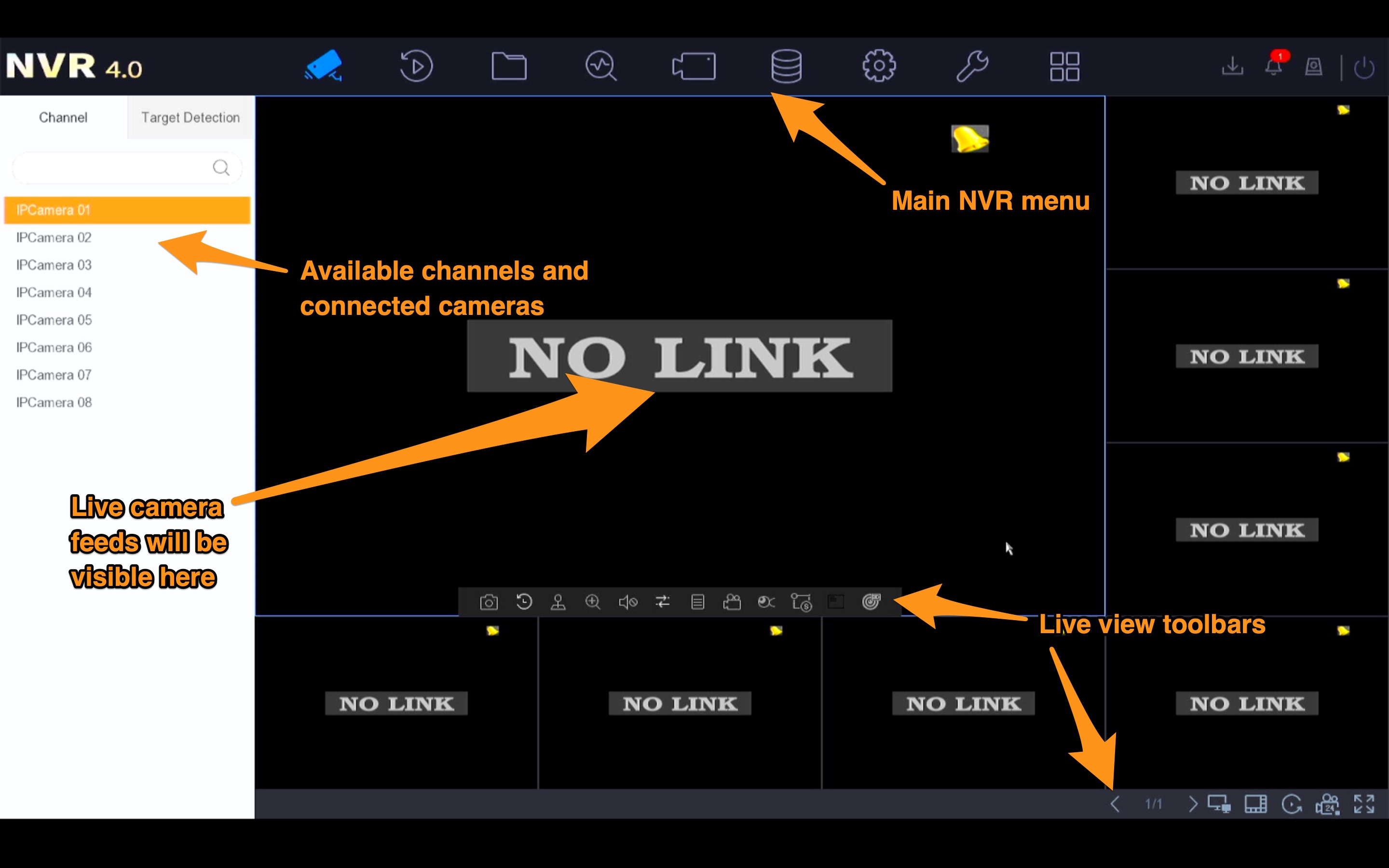Open the Storage disk menu icon
Image resolution: width=1389 pixels, height=868 pixels.
click(x=786, y=67)
